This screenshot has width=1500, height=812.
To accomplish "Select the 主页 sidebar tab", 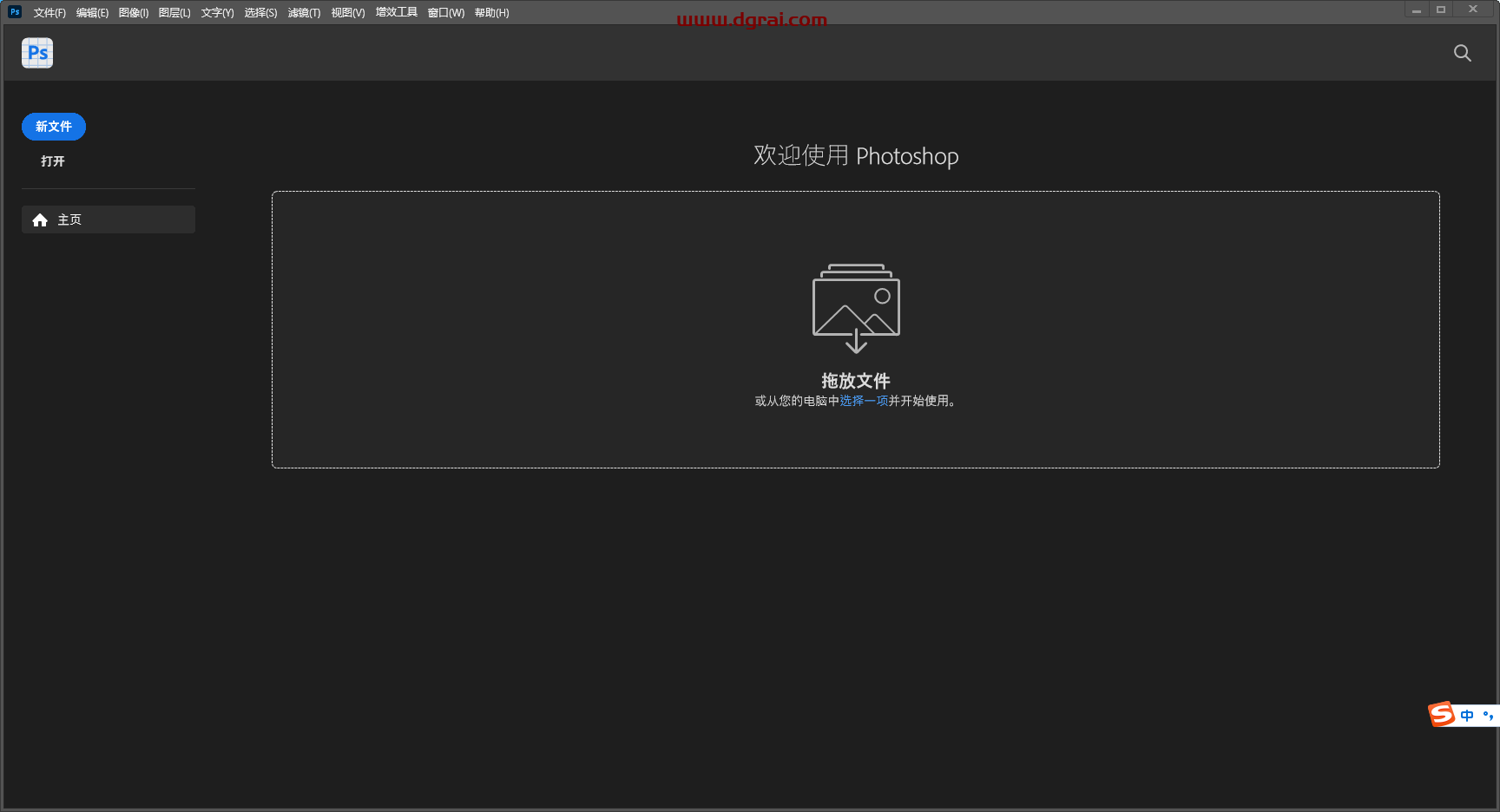I will 109,219.
